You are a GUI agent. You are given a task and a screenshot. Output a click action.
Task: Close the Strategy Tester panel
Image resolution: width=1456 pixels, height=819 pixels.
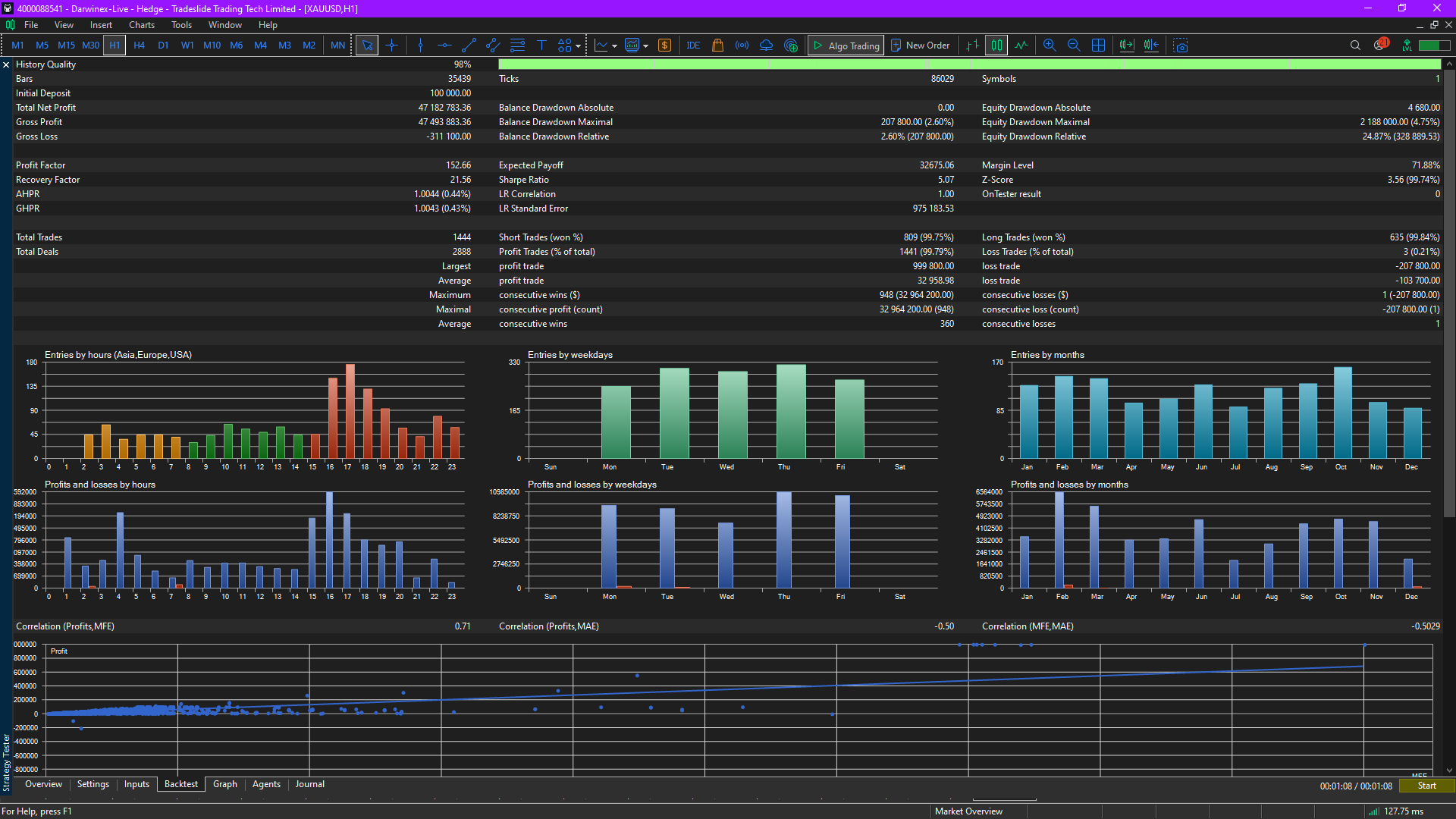6,65
